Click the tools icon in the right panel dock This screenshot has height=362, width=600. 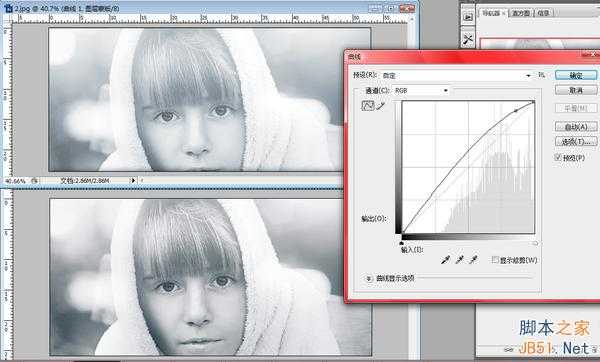tap(468, 39)
